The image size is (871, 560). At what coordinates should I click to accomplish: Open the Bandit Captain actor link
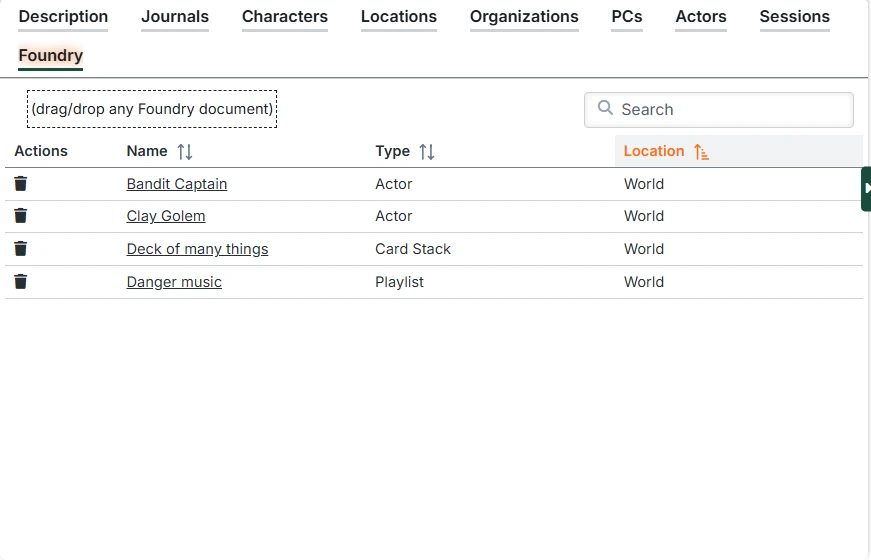click(177, 184)
